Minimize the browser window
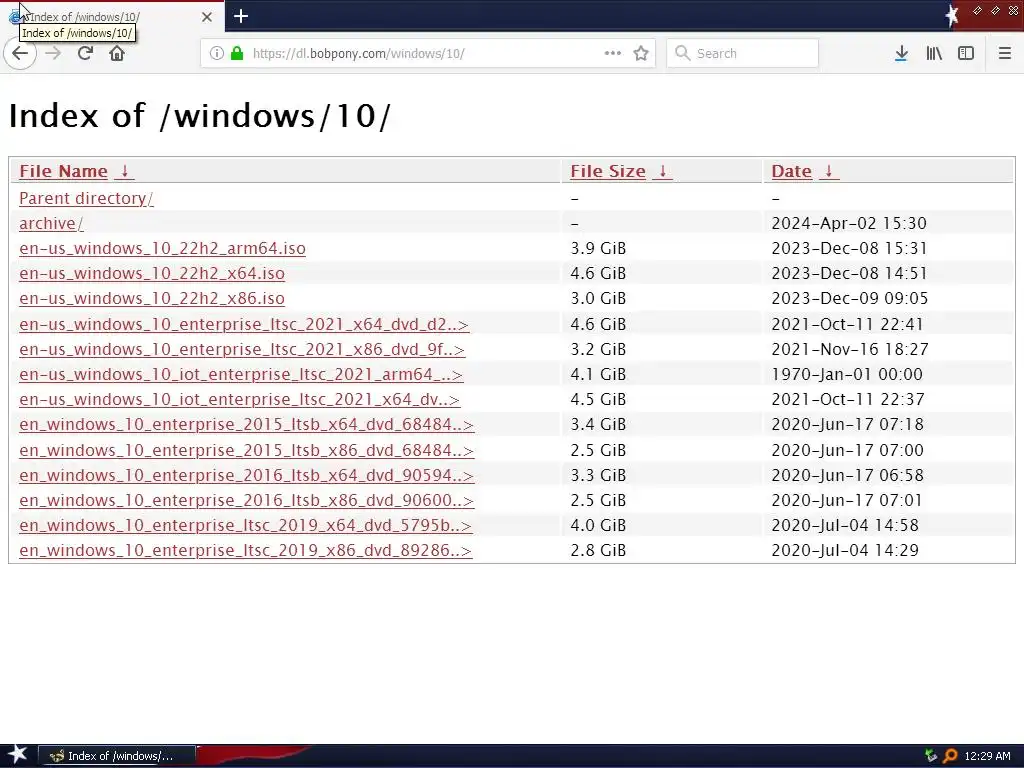Screen dimensions: 1024x768 coord(978,10)
